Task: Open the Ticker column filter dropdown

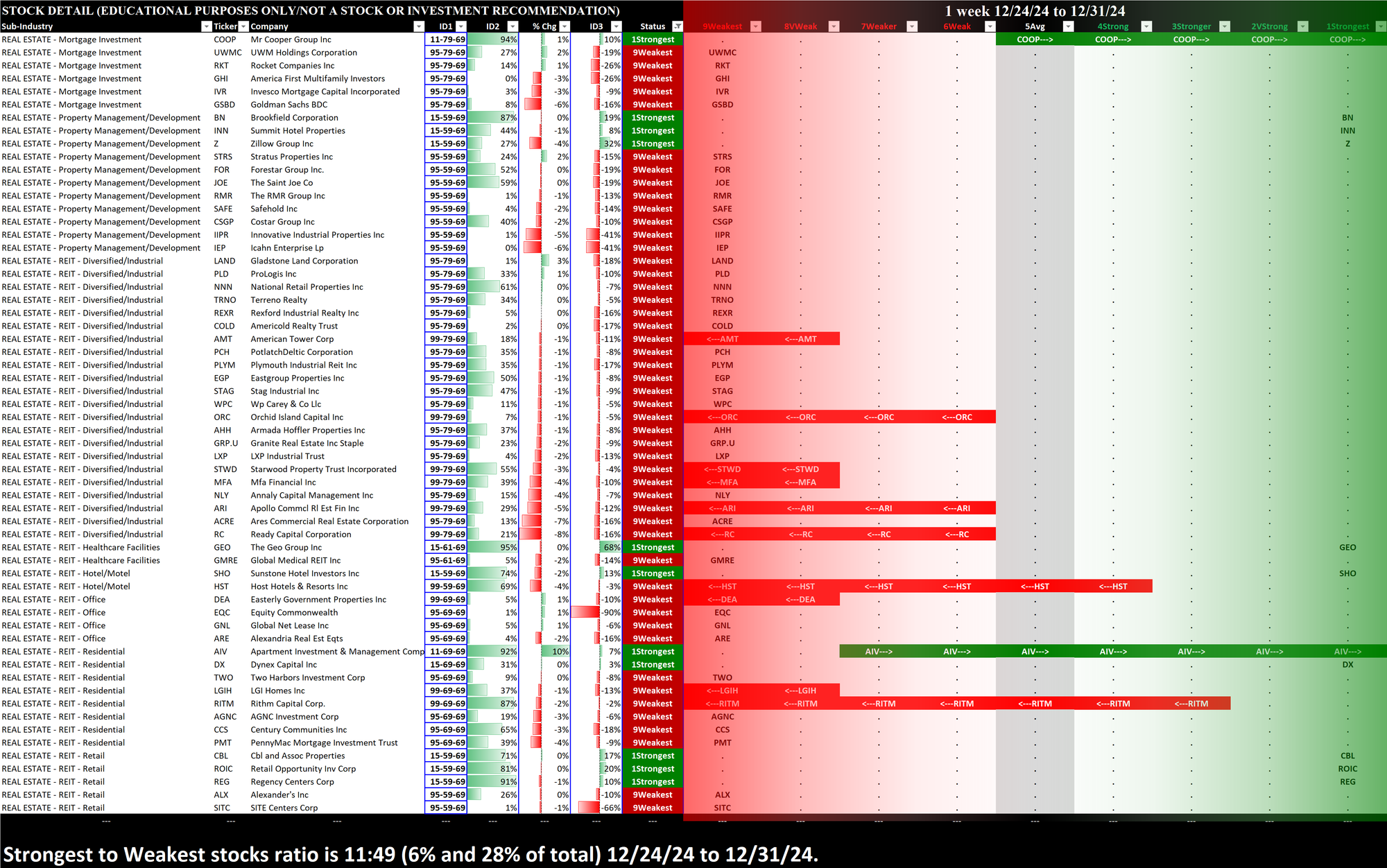Action: (243, 26)
